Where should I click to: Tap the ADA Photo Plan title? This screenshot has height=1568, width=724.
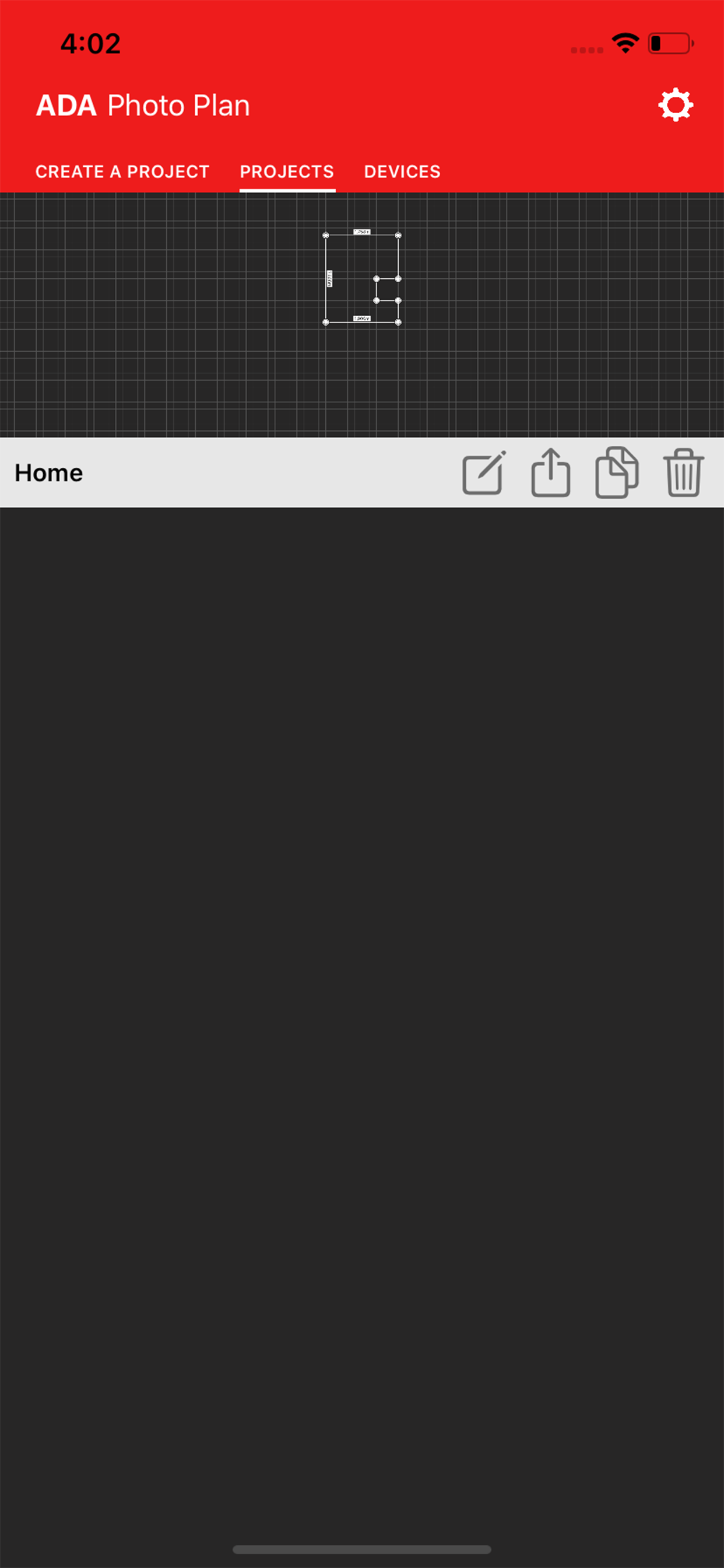[x=143, y=106]
